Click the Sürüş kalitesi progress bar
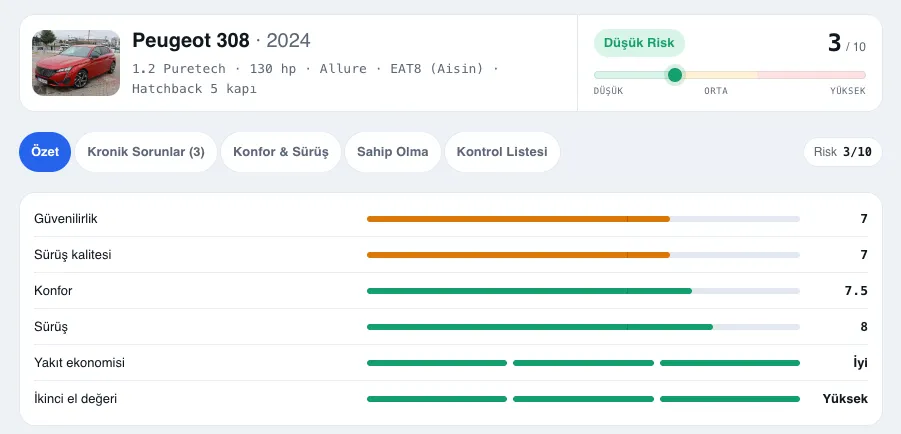Image resolution: width=901 pixels, height=434 pixels. point(583,255)
